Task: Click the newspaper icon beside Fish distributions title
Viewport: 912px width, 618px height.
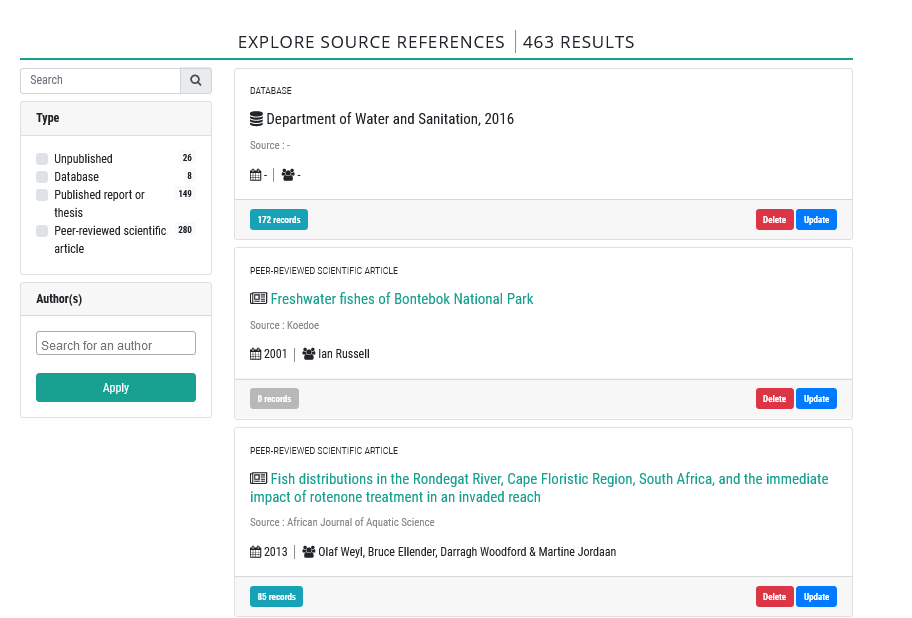Action: [x=258, y=478]
